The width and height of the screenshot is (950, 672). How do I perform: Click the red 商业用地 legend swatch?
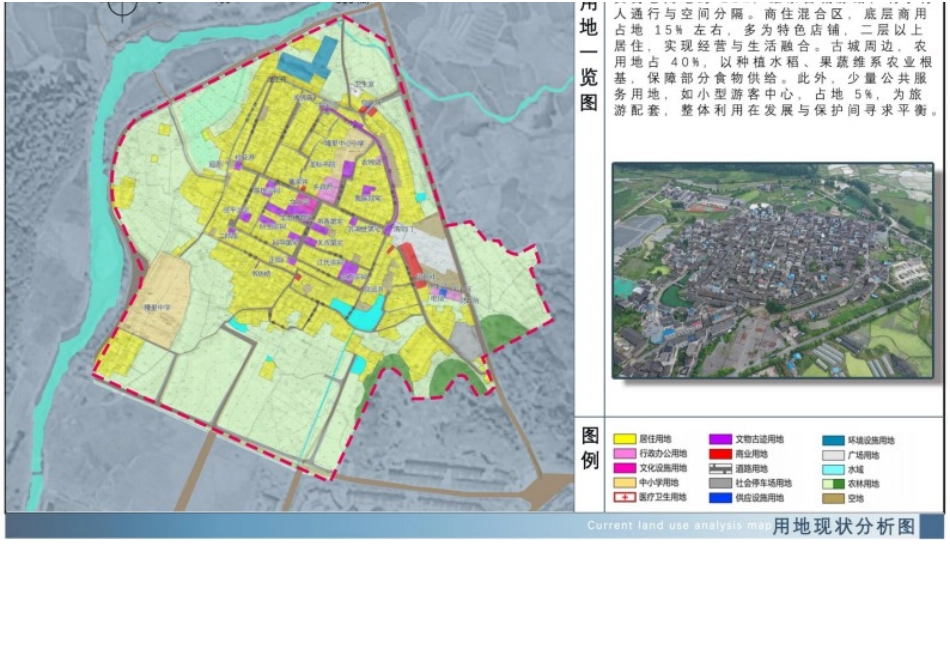tap(721, 454)
